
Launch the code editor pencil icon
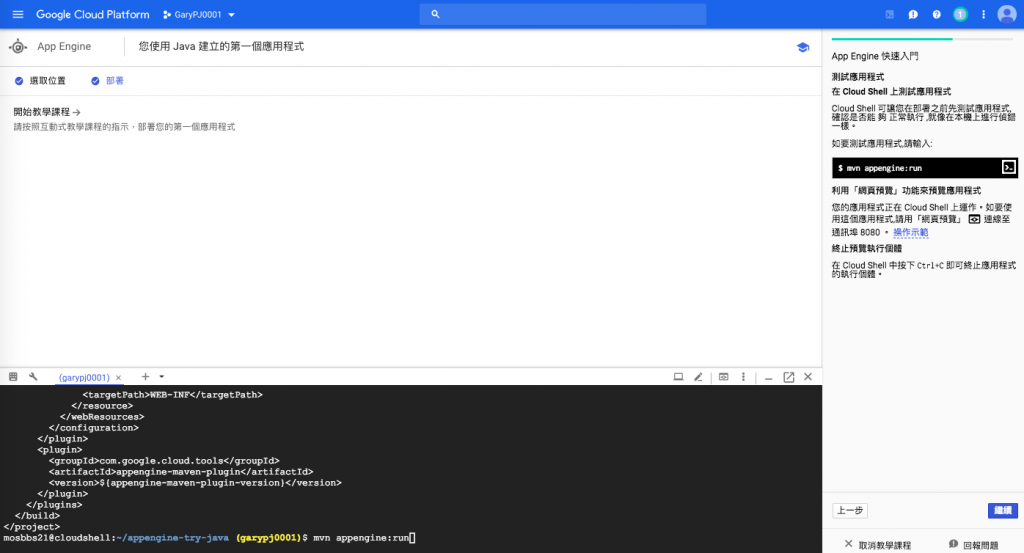[x=698, y=377]
